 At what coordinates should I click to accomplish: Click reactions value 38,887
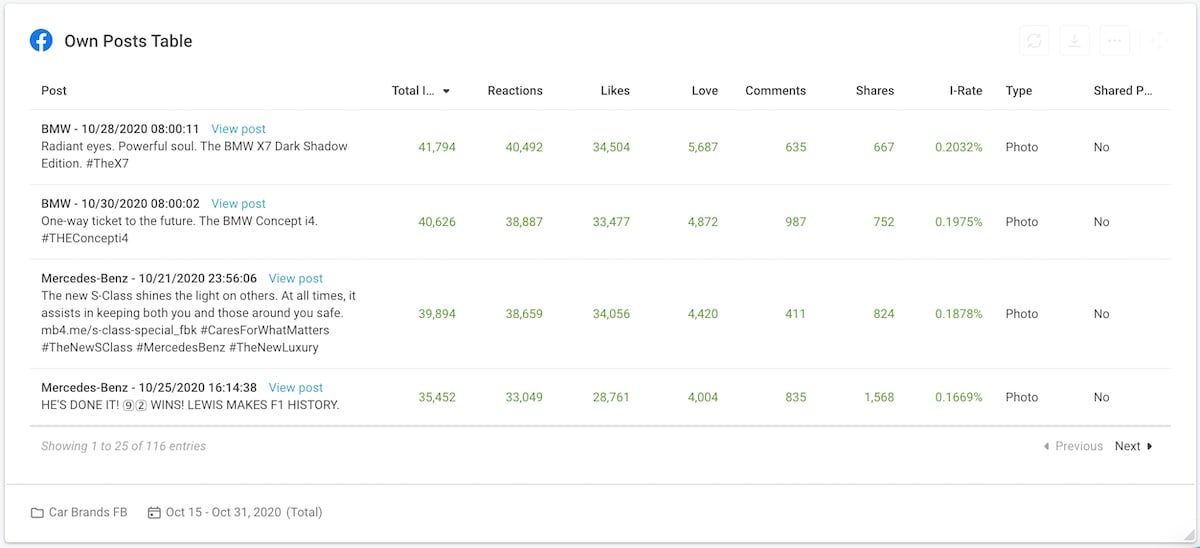[x=524, y=222]
